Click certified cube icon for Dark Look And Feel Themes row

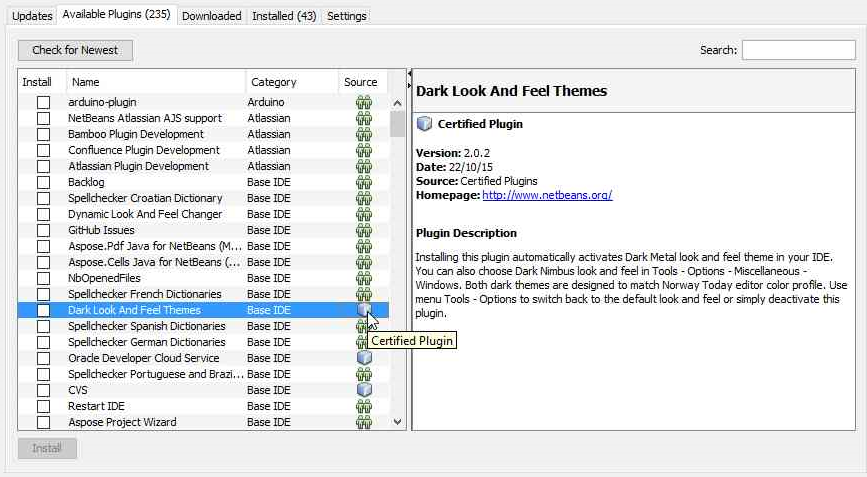[x=363, y=310]
